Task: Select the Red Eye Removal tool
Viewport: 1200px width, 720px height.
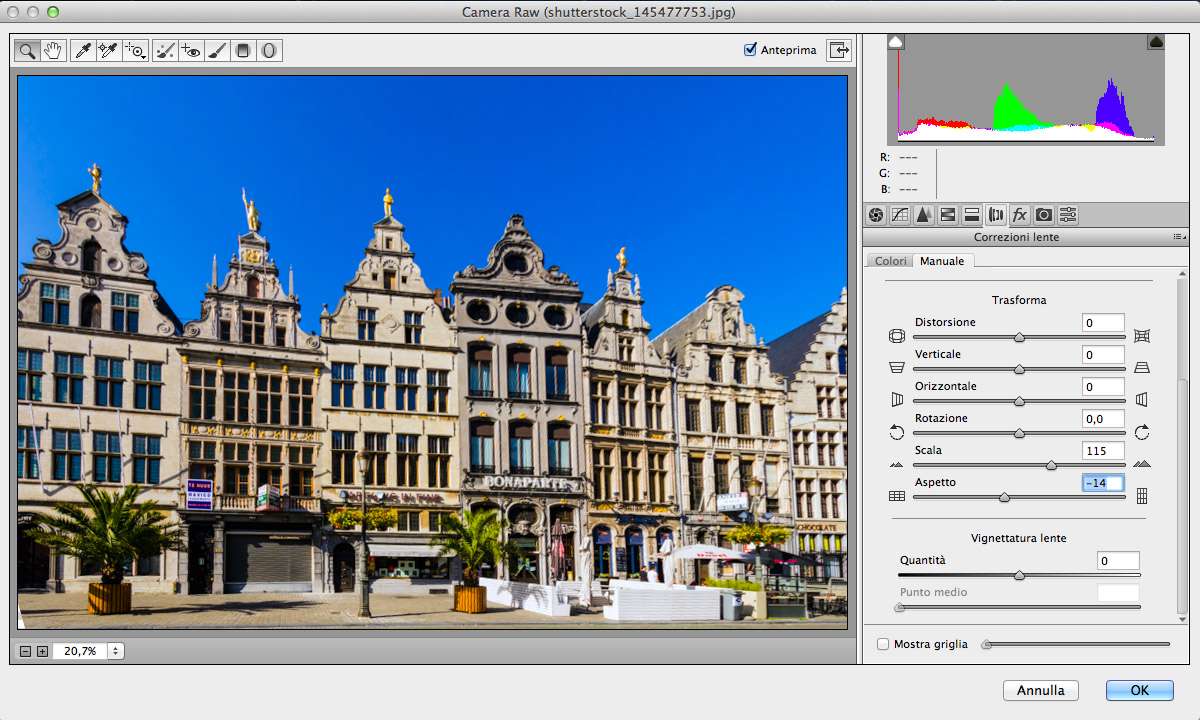Action: click(191, 50)
